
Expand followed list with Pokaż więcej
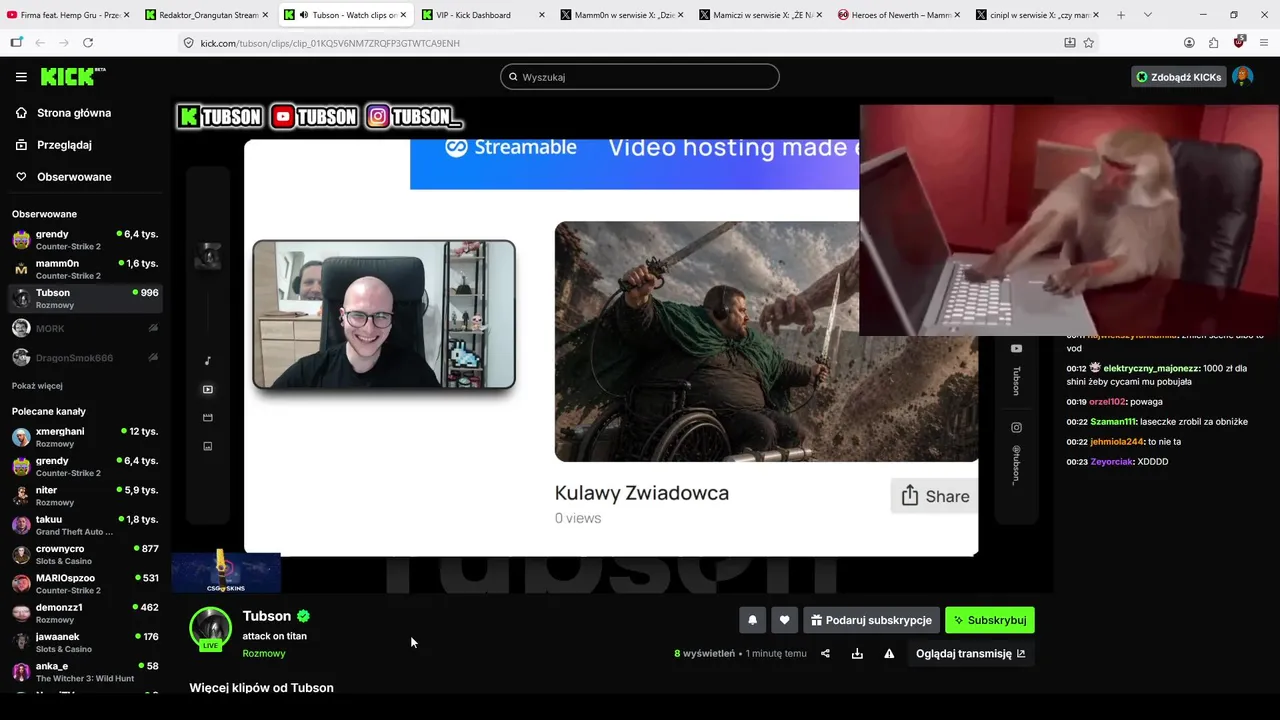tap(37, 386)
